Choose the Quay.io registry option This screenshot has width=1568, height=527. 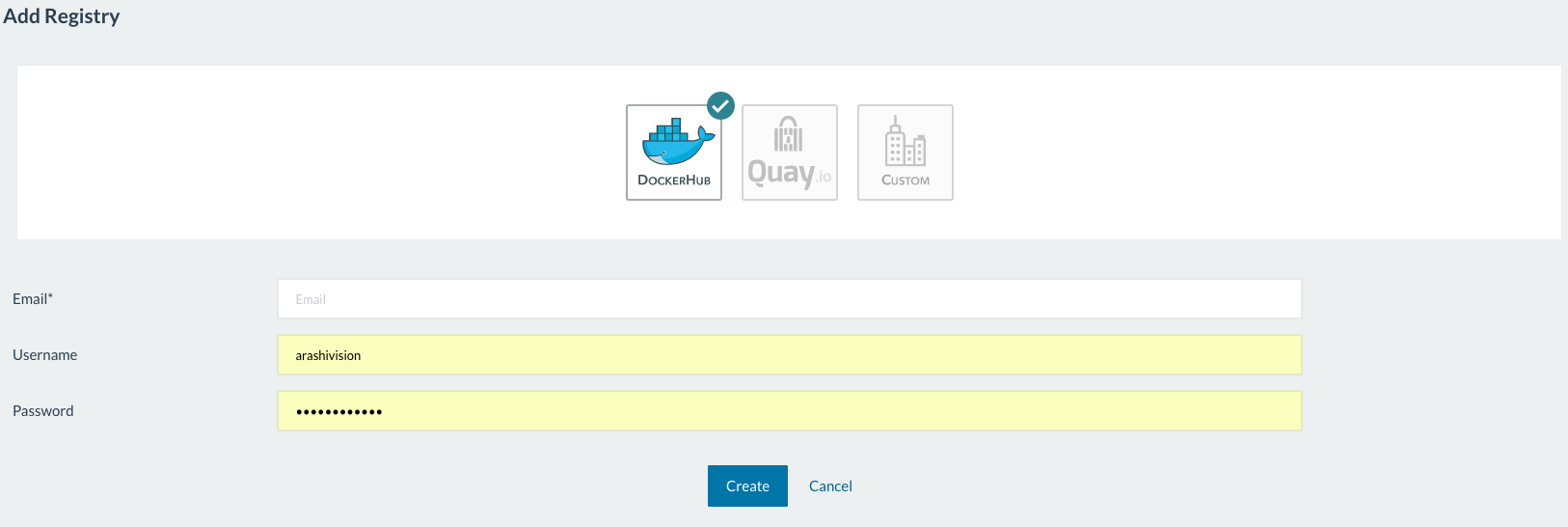click(x=790, y=153)
